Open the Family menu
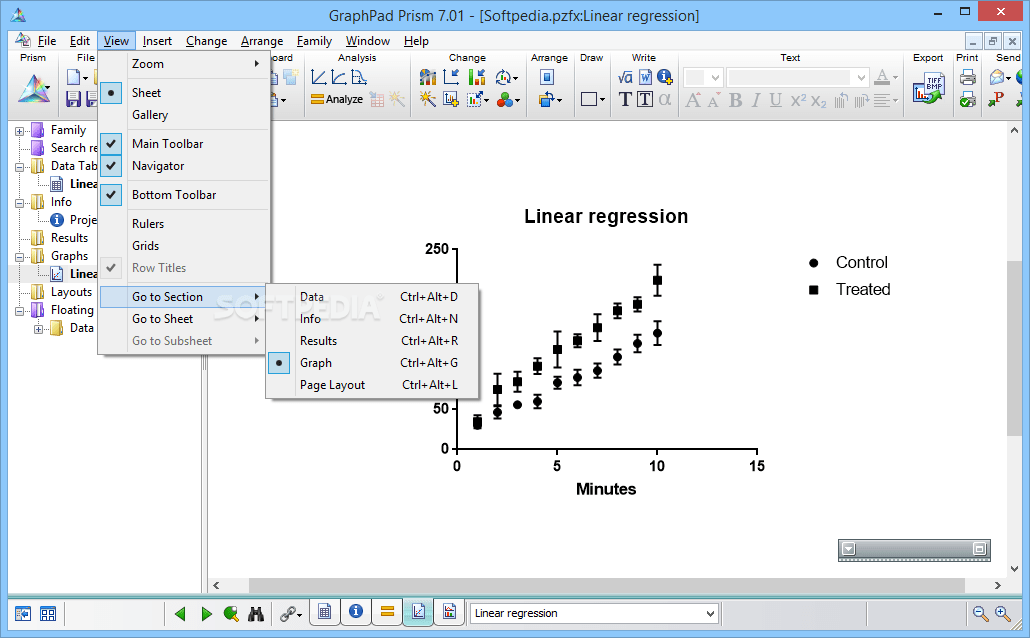This screenshot has height=638, width=1030. [x=314, y=41]
